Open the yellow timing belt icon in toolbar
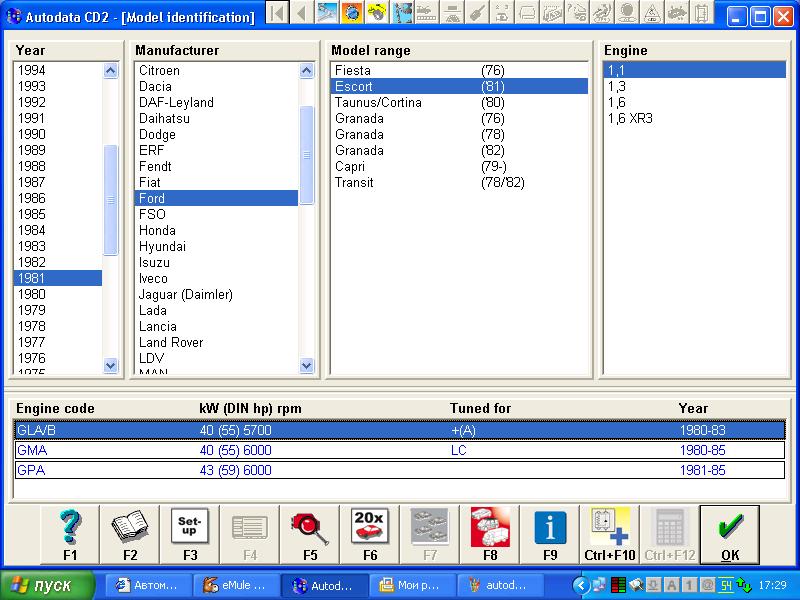This screenshot has height=600, width=800. (x=377, y=13)
